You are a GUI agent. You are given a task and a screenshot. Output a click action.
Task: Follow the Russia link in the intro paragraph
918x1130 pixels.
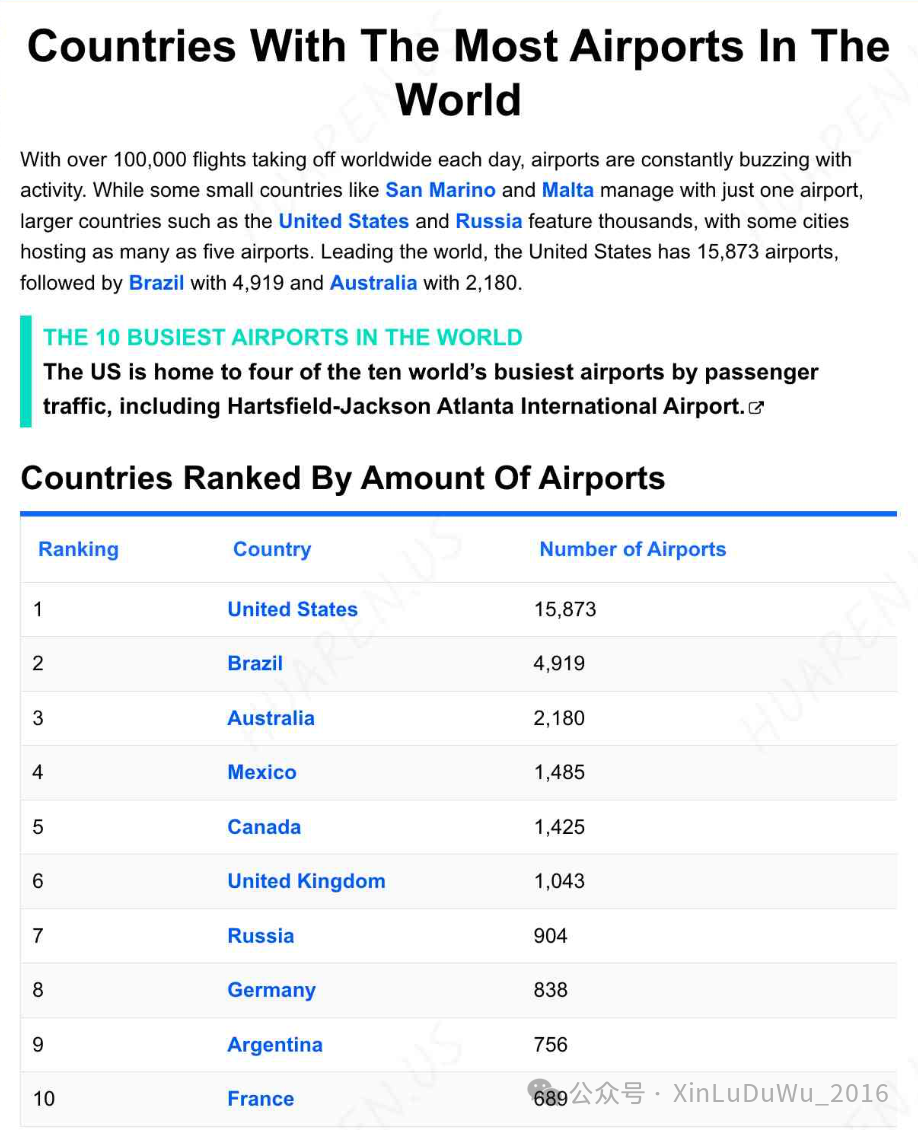489,221
